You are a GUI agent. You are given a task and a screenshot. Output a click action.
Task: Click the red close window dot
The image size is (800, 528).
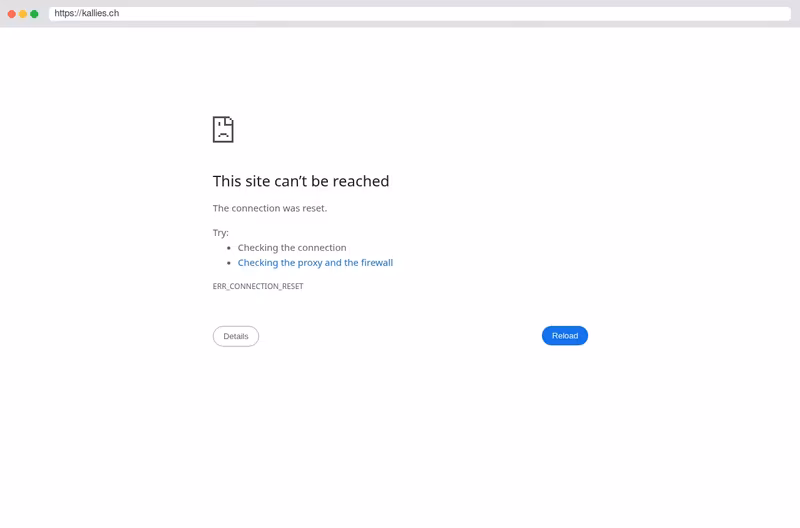pos(12,14)
